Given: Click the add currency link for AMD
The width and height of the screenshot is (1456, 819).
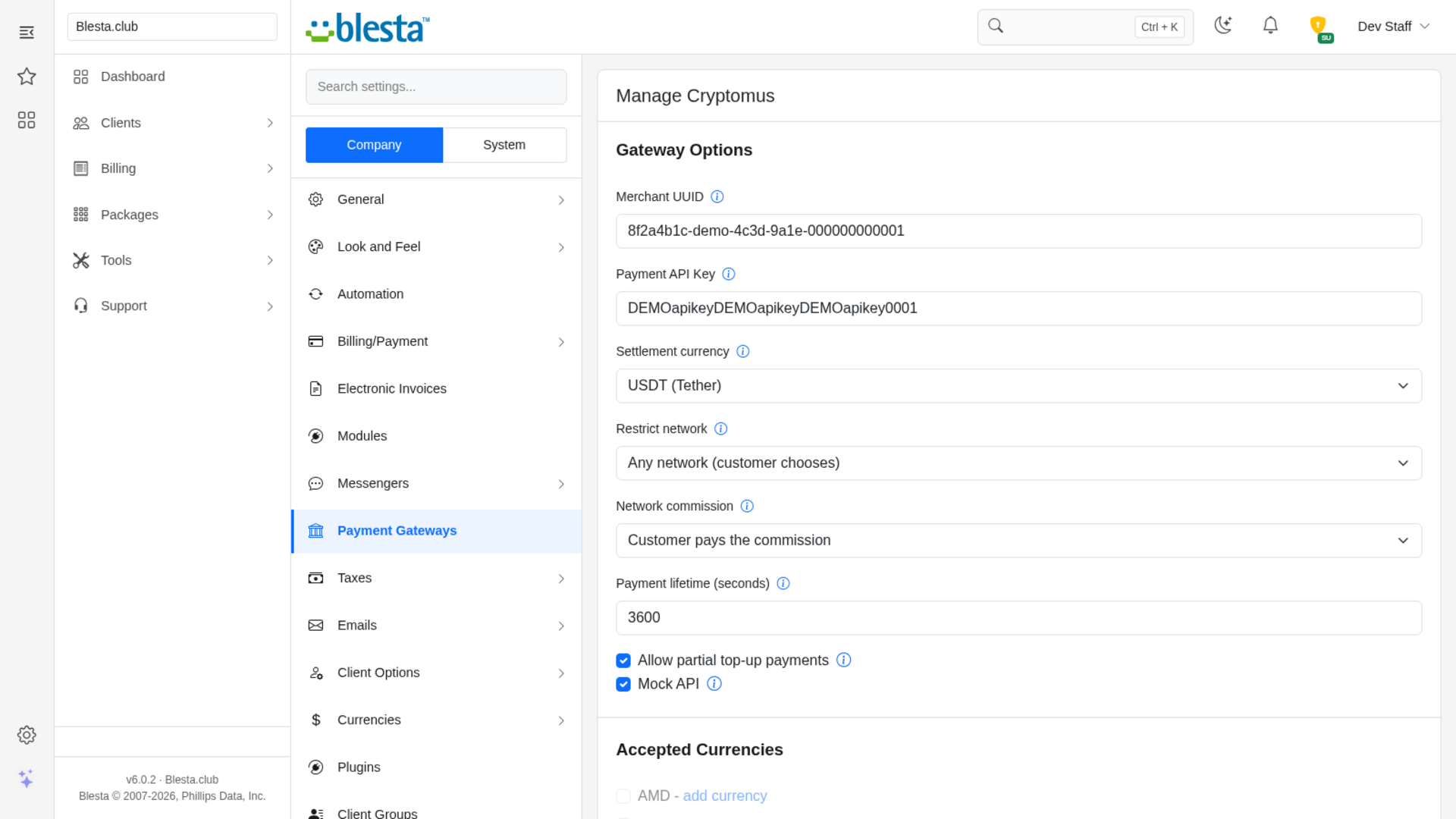Looking at the screenshot, I should pos(725,796).
